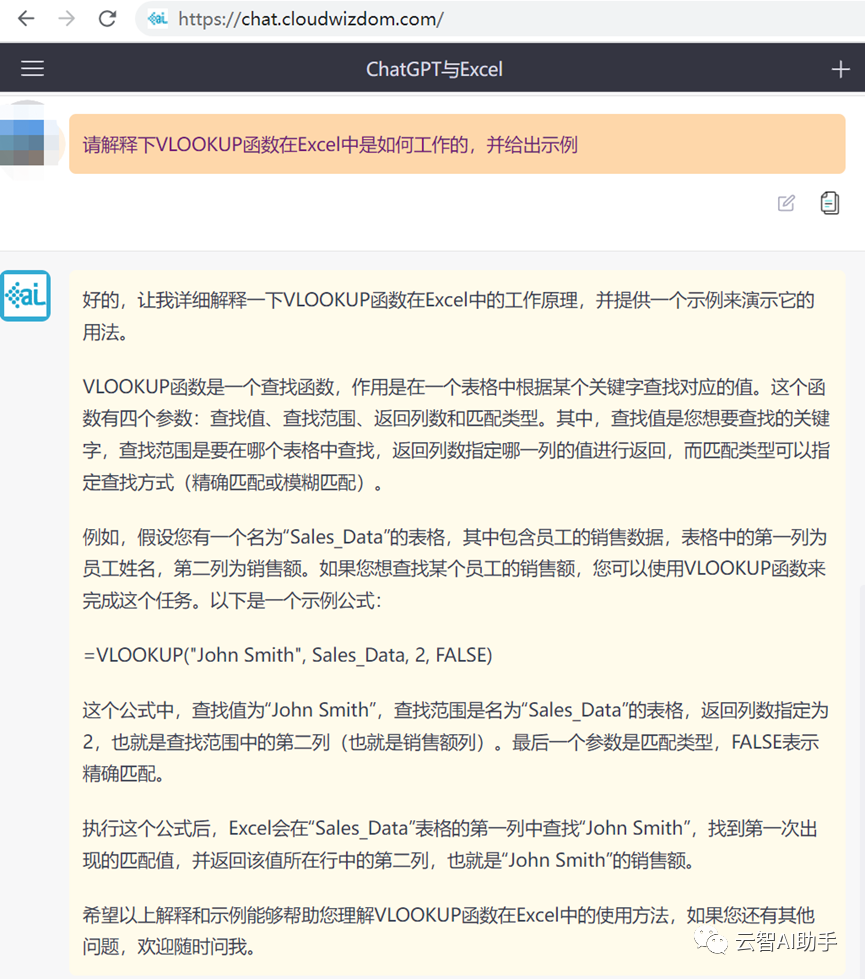
Task: Click the ChatGPT与Excel chat title
Action: (x=434, y=69)
